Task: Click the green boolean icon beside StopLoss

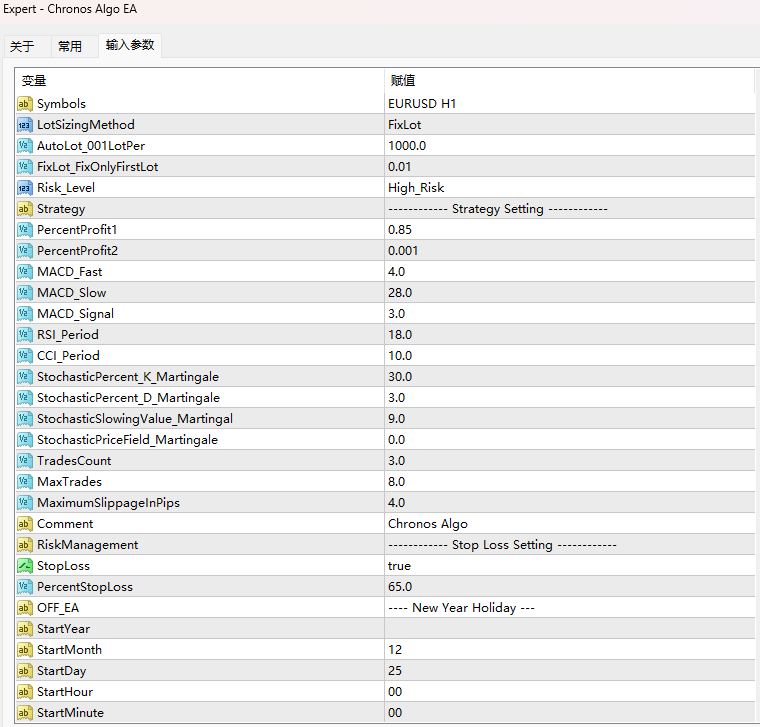Action: (x=25, y=566)
